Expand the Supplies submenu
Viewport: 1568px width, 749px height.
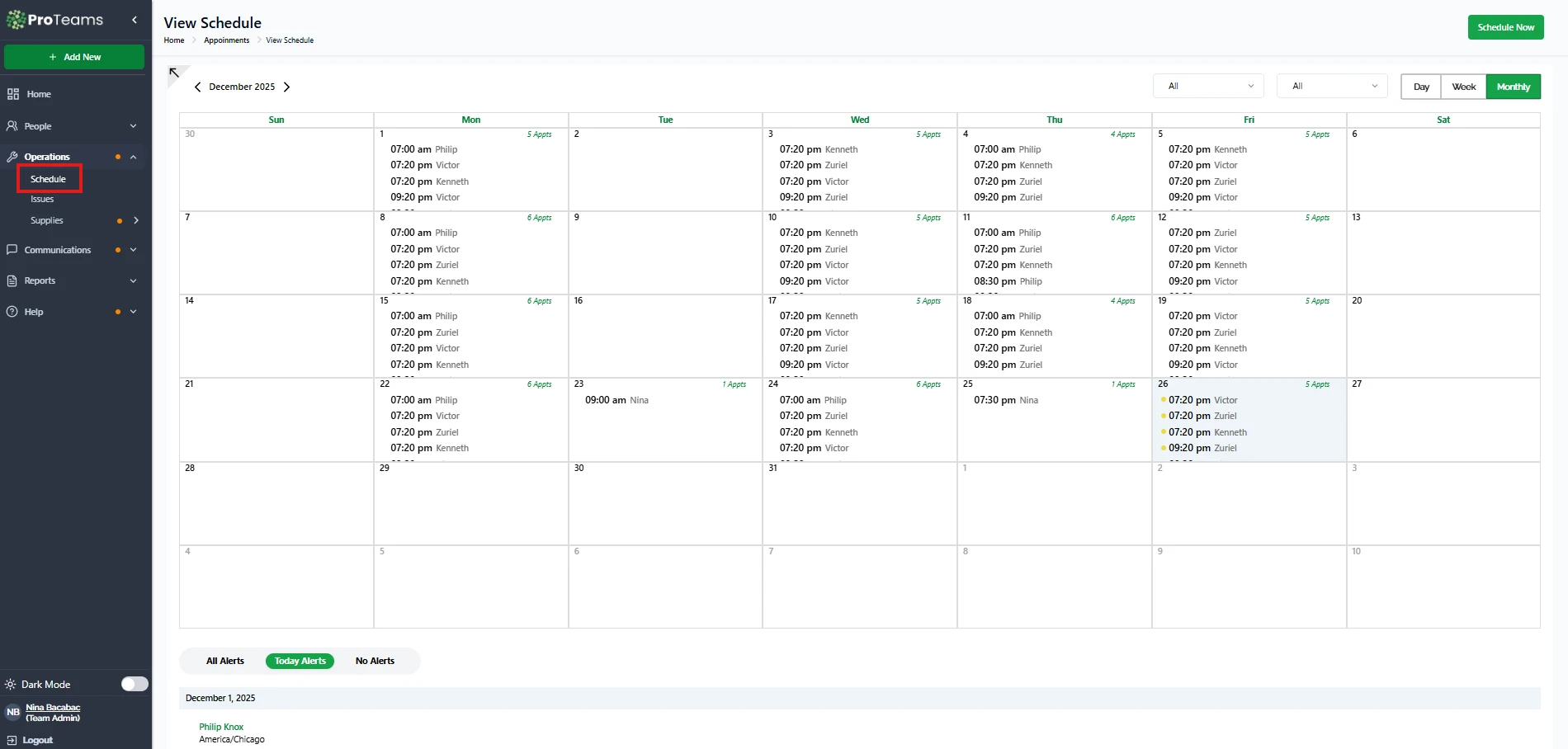[136, 220]
